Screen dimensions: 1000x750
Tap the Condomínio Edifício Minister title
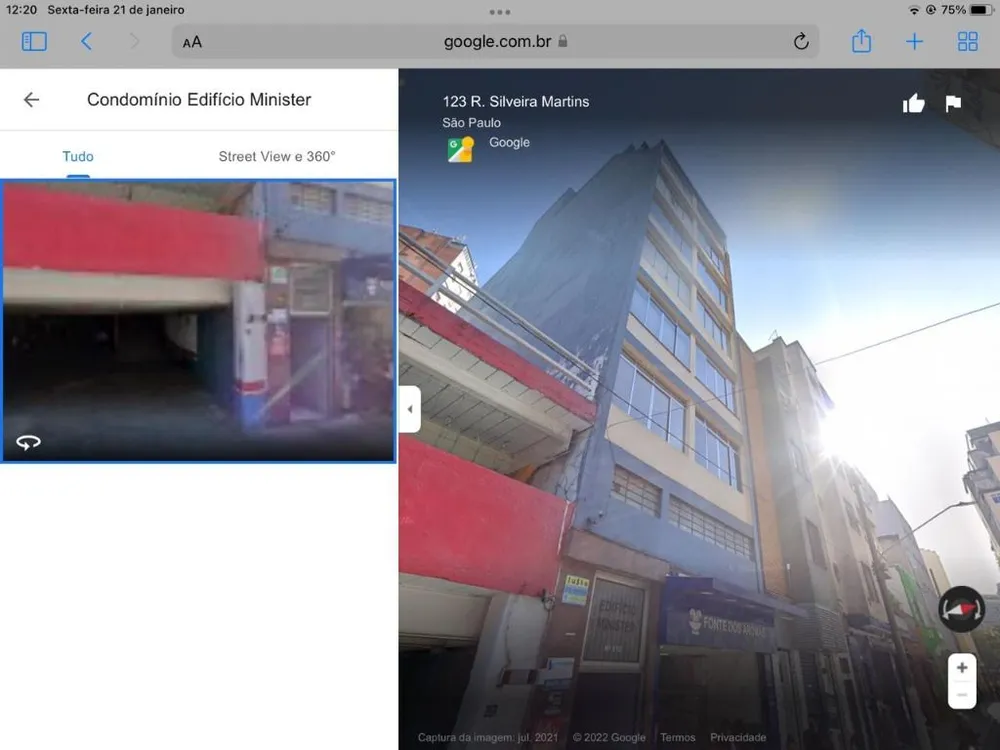[199, 99]
